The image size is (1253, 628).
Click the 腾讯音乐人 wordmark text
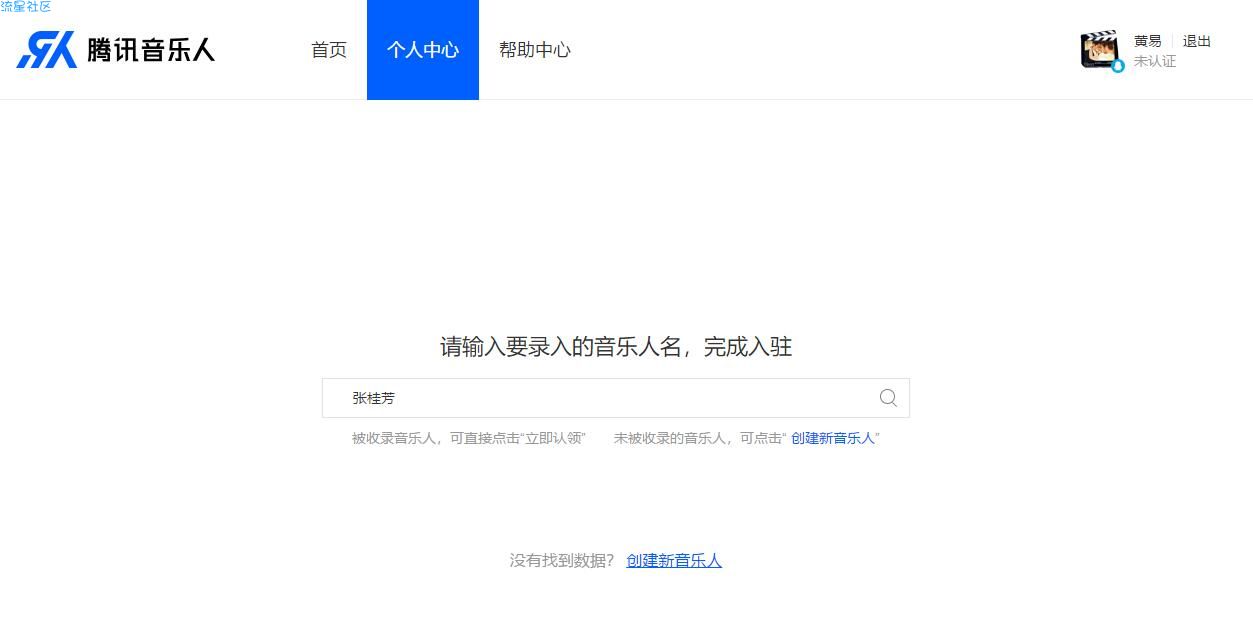pos(151,50)
